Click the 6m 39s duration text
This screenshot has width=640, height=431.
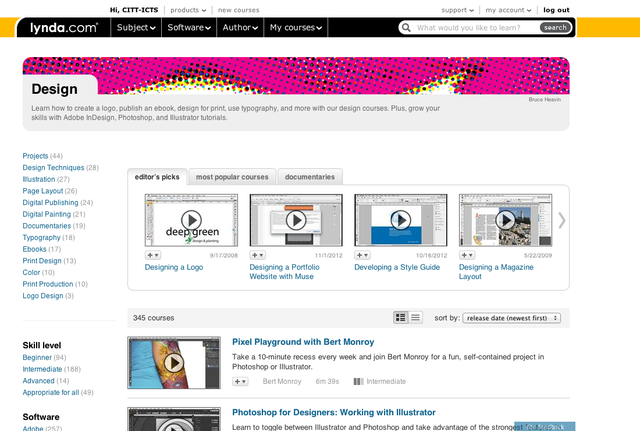coord(327,382)
